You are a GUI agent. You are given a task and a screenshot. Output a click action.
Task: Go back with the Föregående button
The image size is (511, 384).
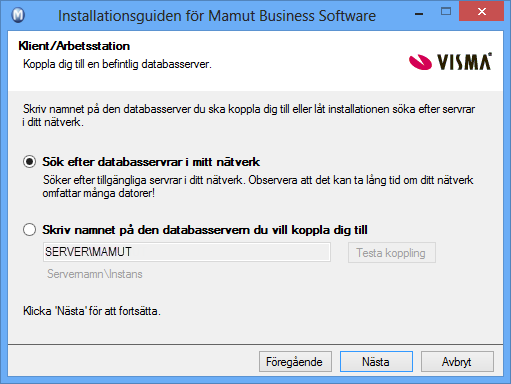tap(295, 362)
